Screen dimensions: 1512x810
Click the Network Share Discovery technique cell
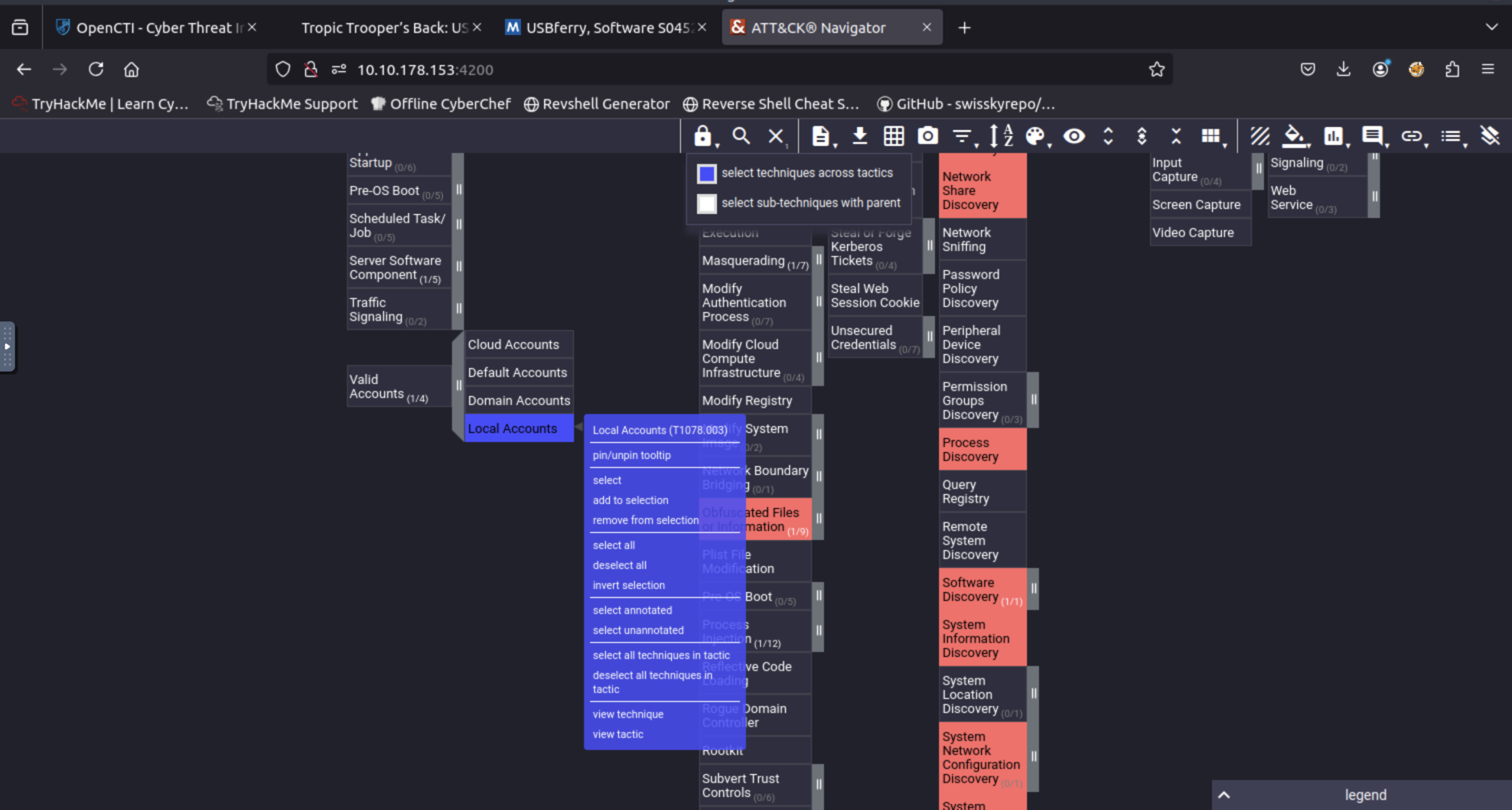pyautogui.click(x=983, y=190)
